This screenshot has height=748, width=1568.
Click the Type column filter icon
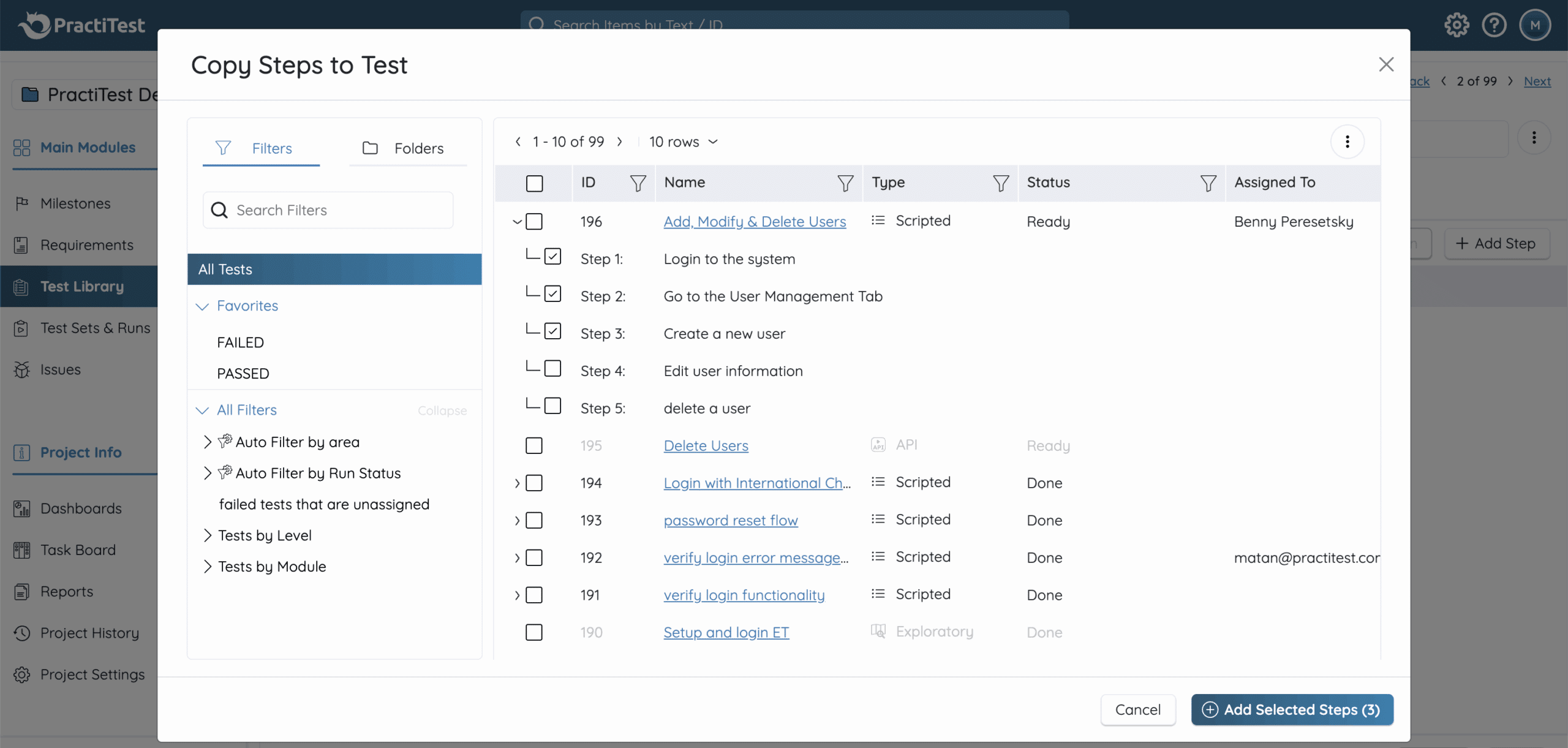(x=1000, y=183)
